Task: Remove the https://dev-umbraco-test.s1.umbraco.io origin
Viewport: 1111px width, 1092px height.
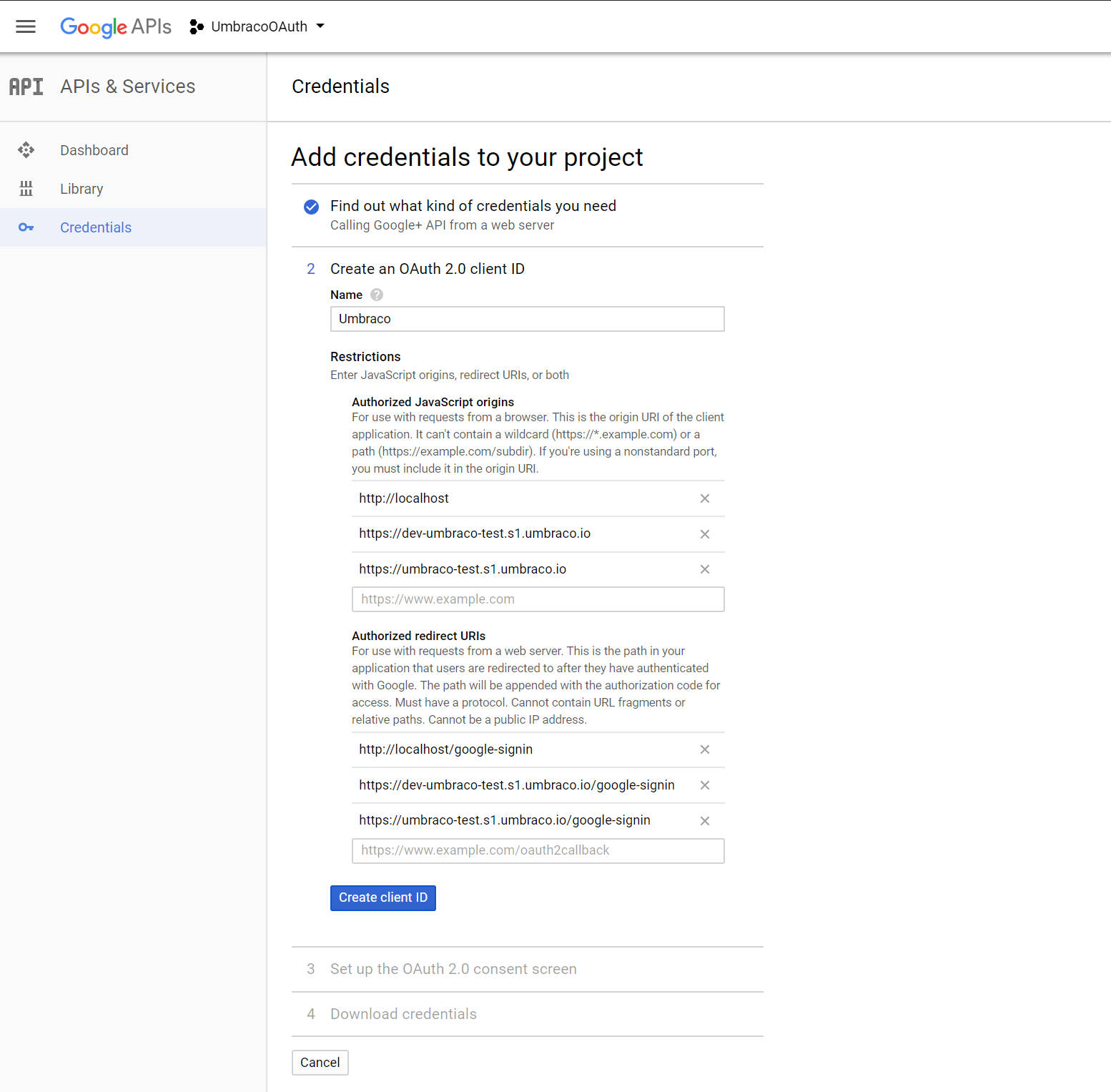Action: tap(705, 534)
